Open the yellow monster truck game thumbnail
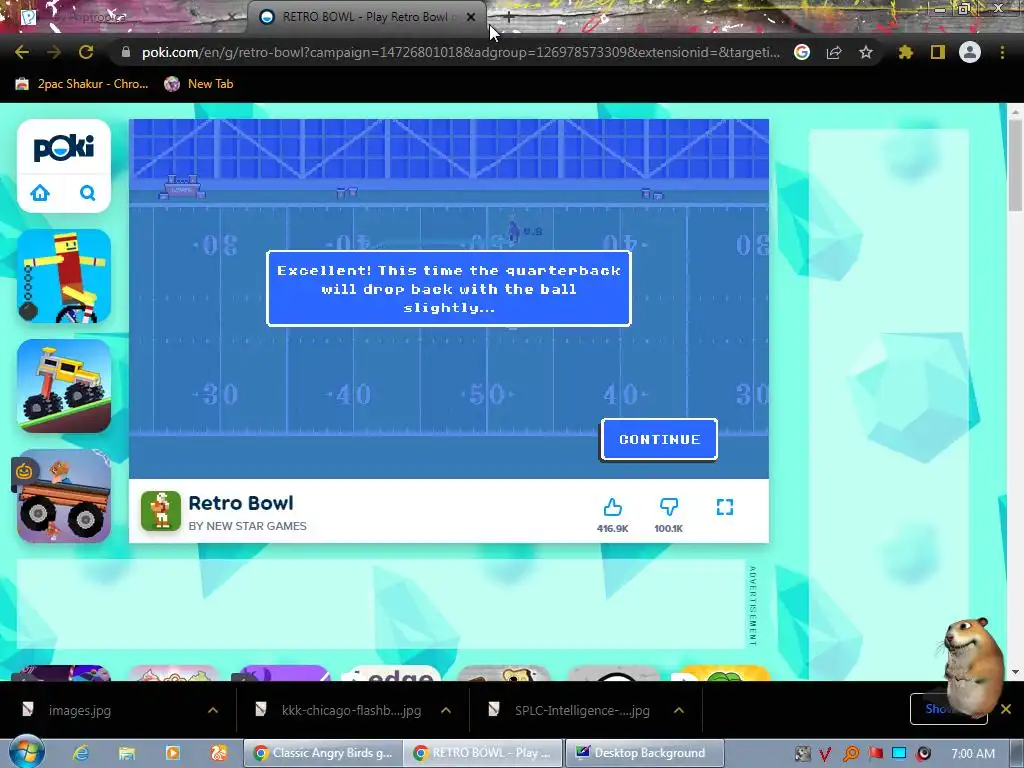 (64, 385)
